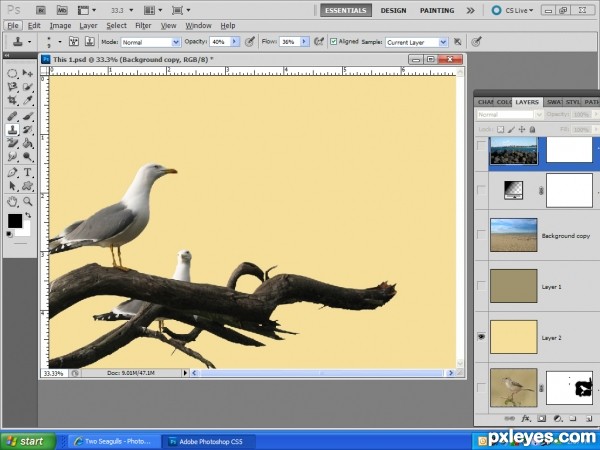
Task: Switch to the Swatches panel tab
Action: (554, 102)
